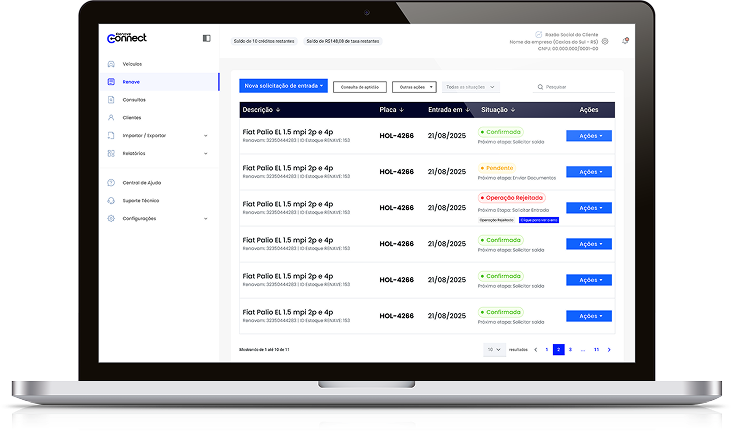Open Todas as situações filter dropdown

(470, 87)
